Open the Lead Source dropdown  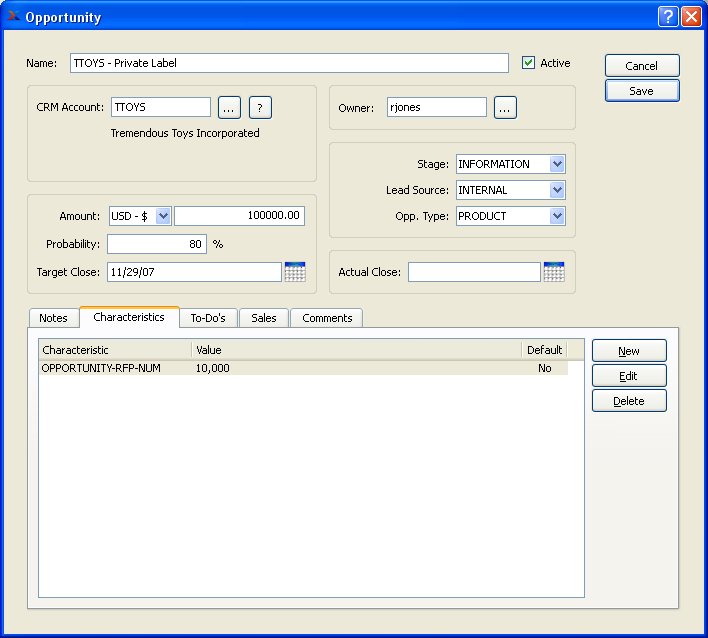click(x=557, y=190)
